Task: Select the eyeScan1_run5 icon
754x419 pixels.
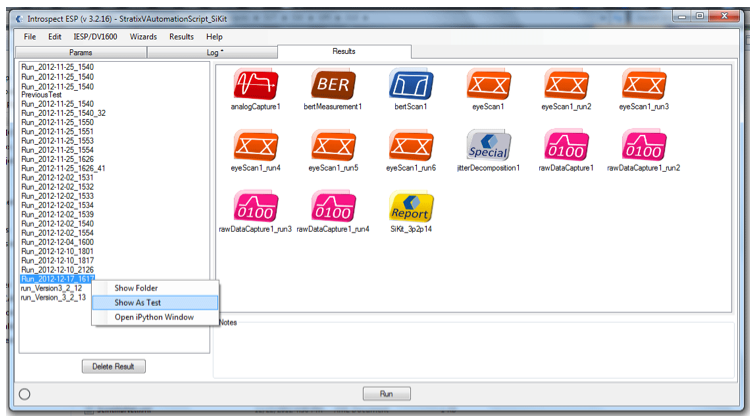Action: pos(332,146)
